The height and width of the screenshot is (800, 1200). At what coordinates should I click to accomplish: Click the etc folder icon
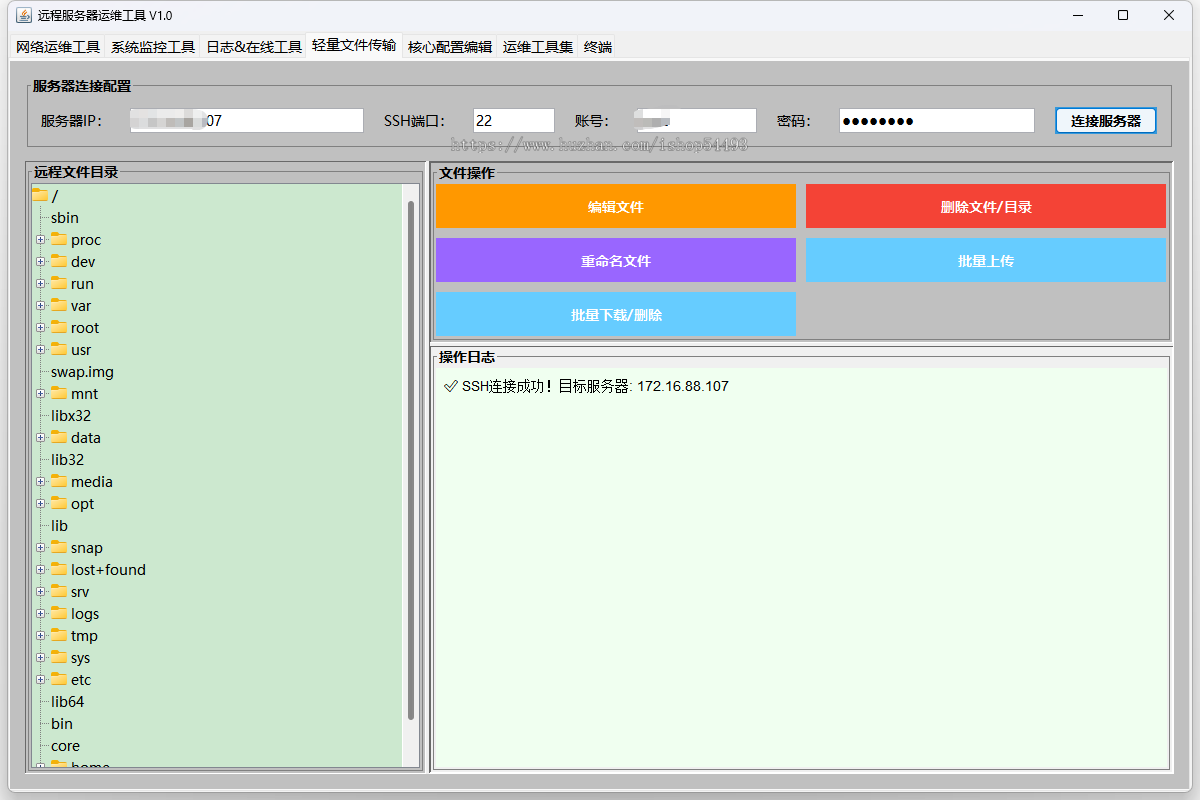click(x=59, y=679)
